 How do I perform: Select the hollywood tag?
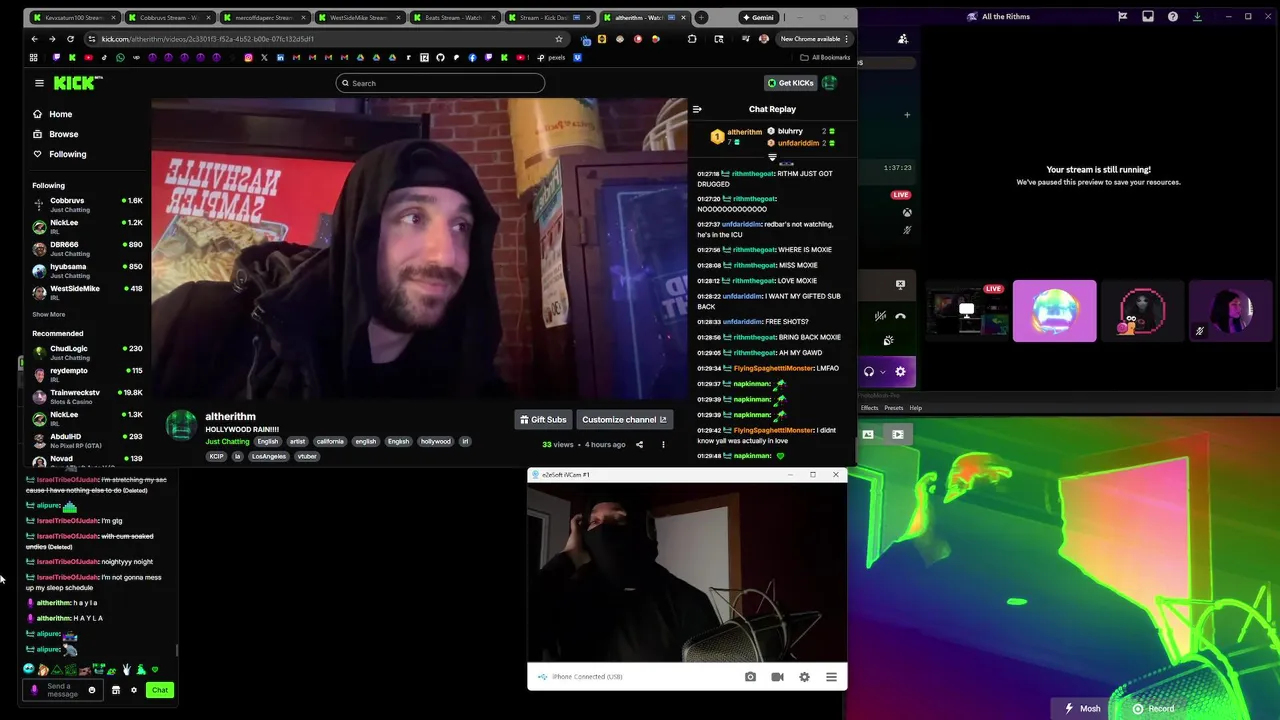(435, 441)
